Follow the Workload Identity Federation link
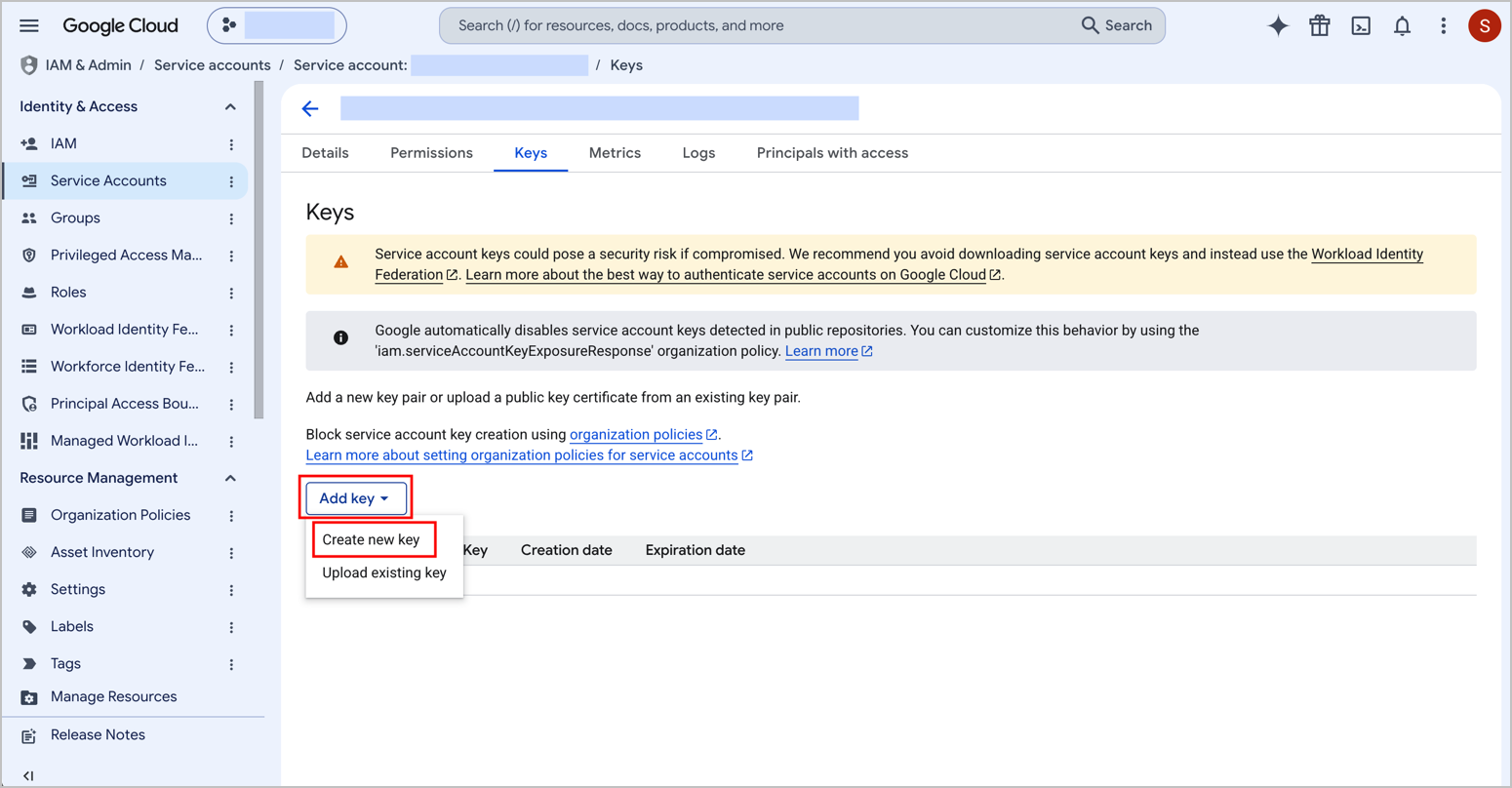This screenshot has height=788, width=1512. coord(1368,255)
